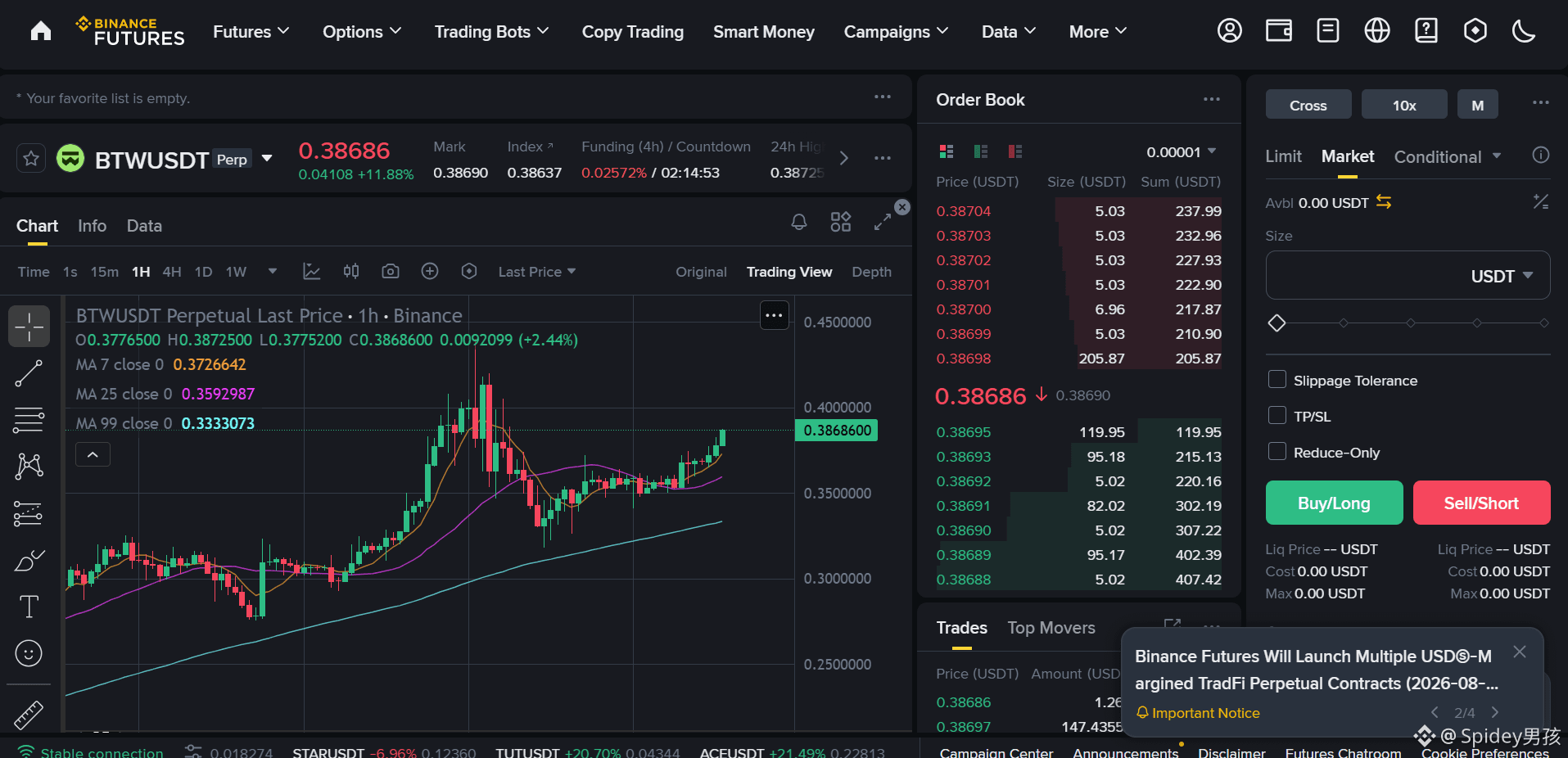The width and height of the screenshot is (1568, 758).
Task: Expand the chart to fullscreen
Action: 883,222
